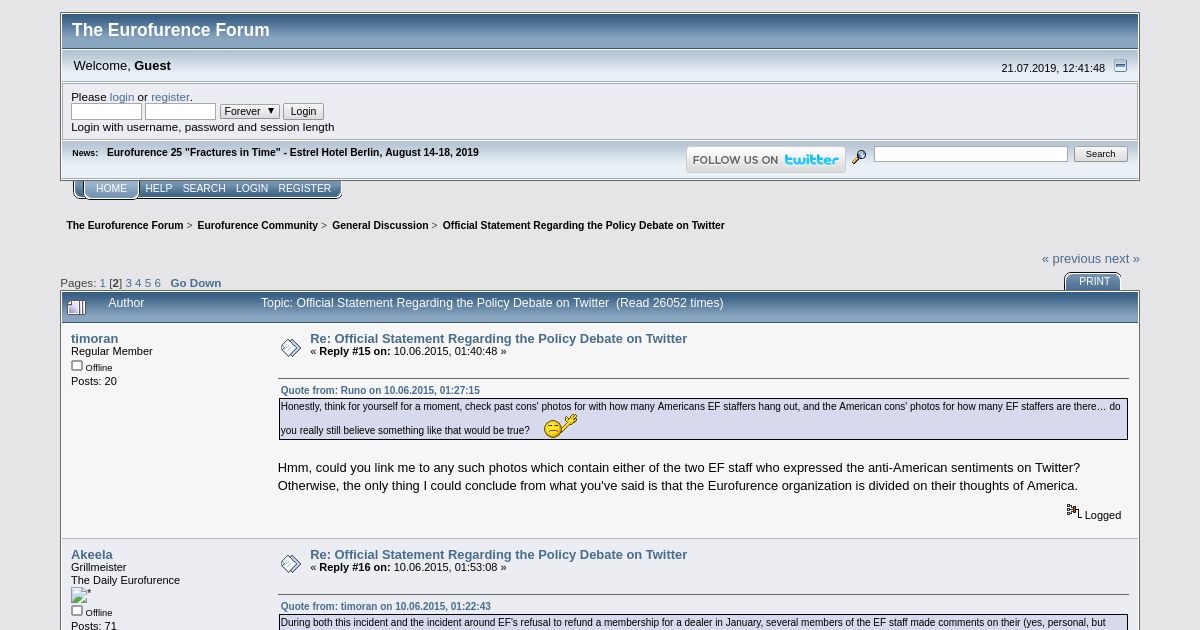The height and width of the screenshot is (630, 1200).
Task: Click the date 21.07.2019, 12:41:48
Action: [1053, 68]
